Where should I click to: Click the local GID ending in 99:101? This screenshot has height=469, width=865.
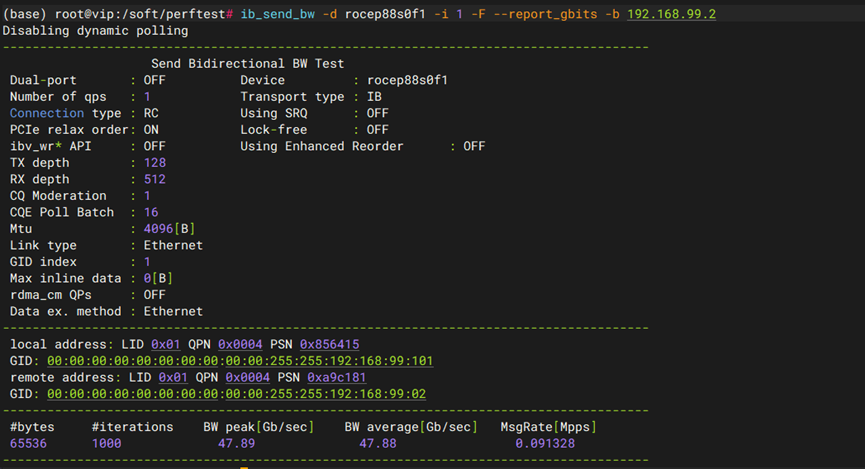(240, 360)
